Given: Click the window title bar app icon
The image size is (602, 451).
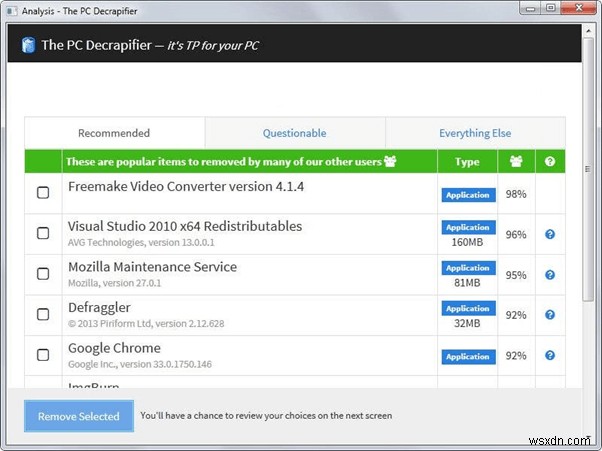Looking at the screenshot, I should (x=12, y=11).
